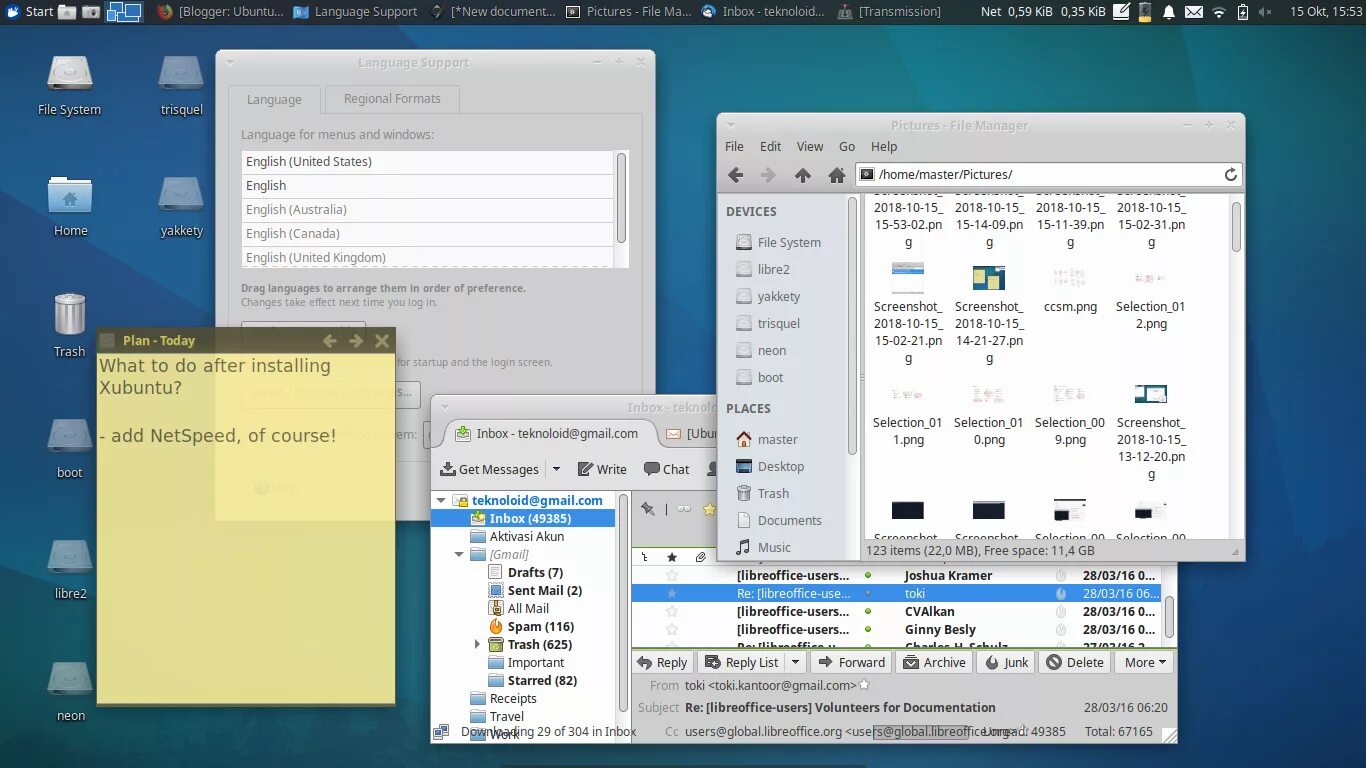Click the Get Messages button
1366x768 pixels.
[491, 469]
